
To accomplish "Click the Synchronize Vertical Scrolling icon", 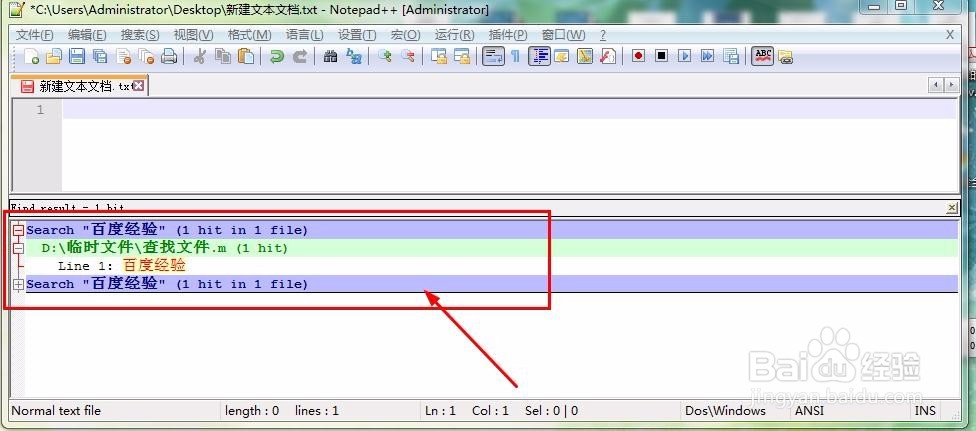I will 439,57.
